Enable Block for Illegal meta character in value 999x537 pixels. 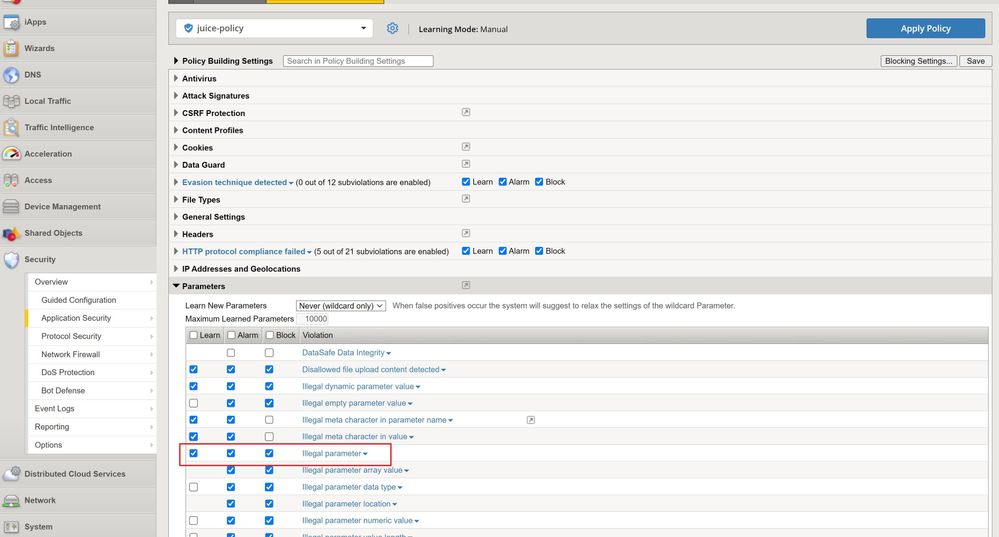[x=269, y=437]
